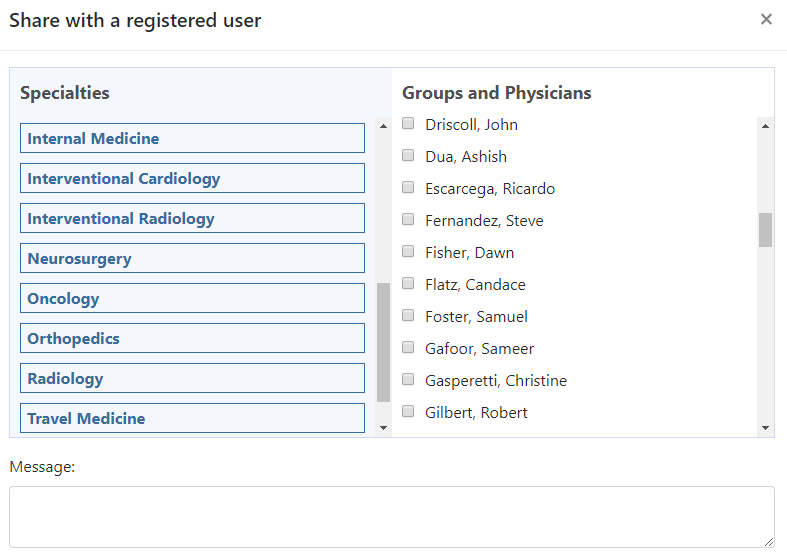Select the Escarcega, Ricardo checkbox
The width and height of the screenshot is (787, 556).
click(x=408, y=188)
